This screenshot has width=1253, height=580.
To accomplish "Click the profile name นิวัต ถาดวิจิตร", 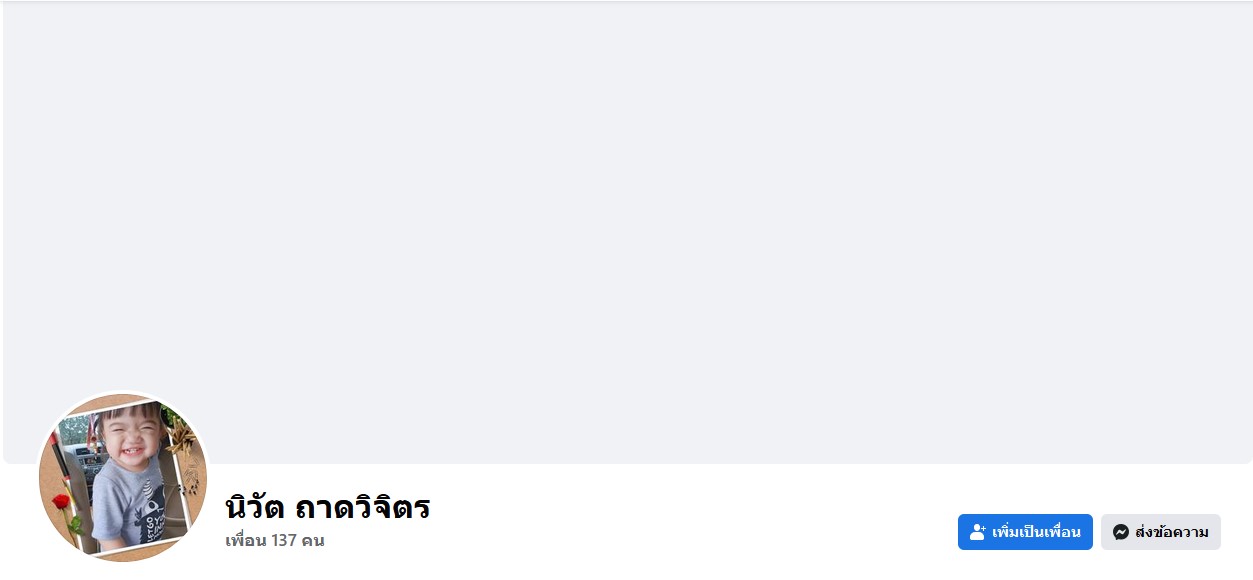I will coord(328,507).
